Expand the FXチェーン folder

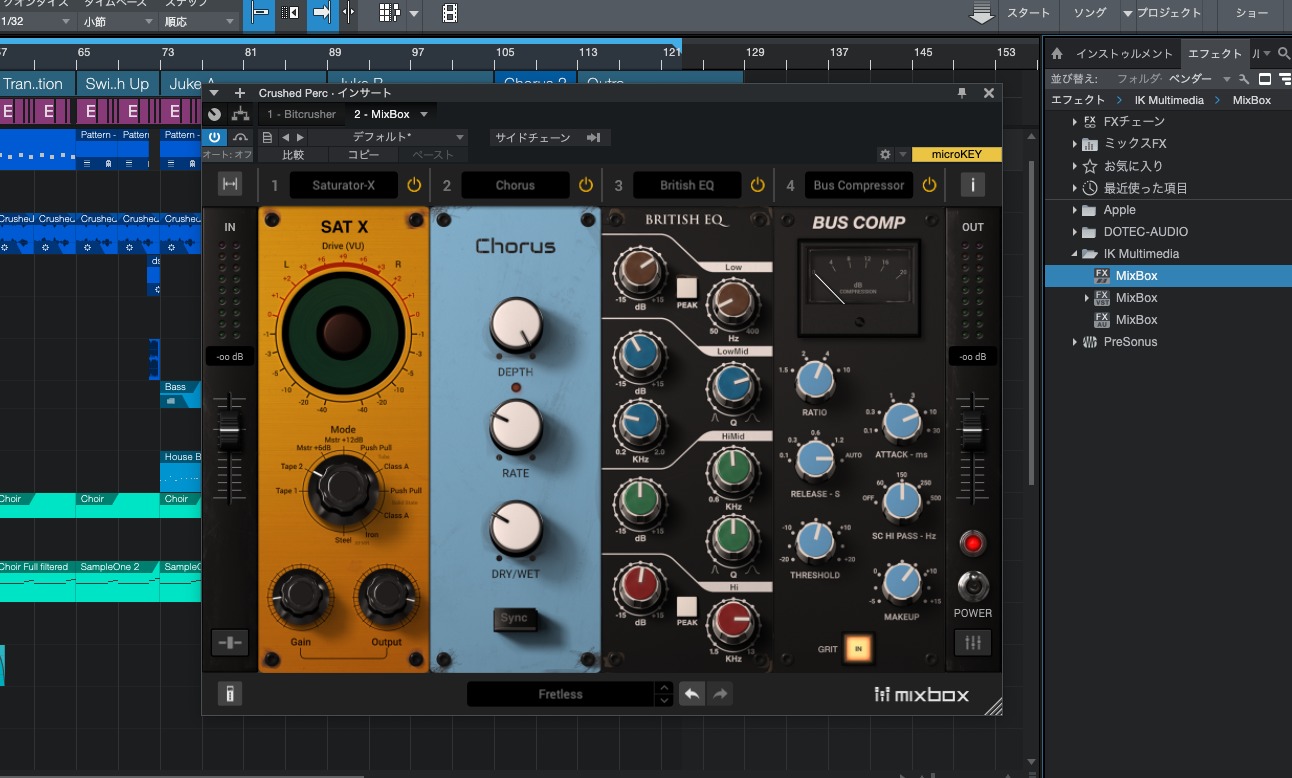(1076, 121)
